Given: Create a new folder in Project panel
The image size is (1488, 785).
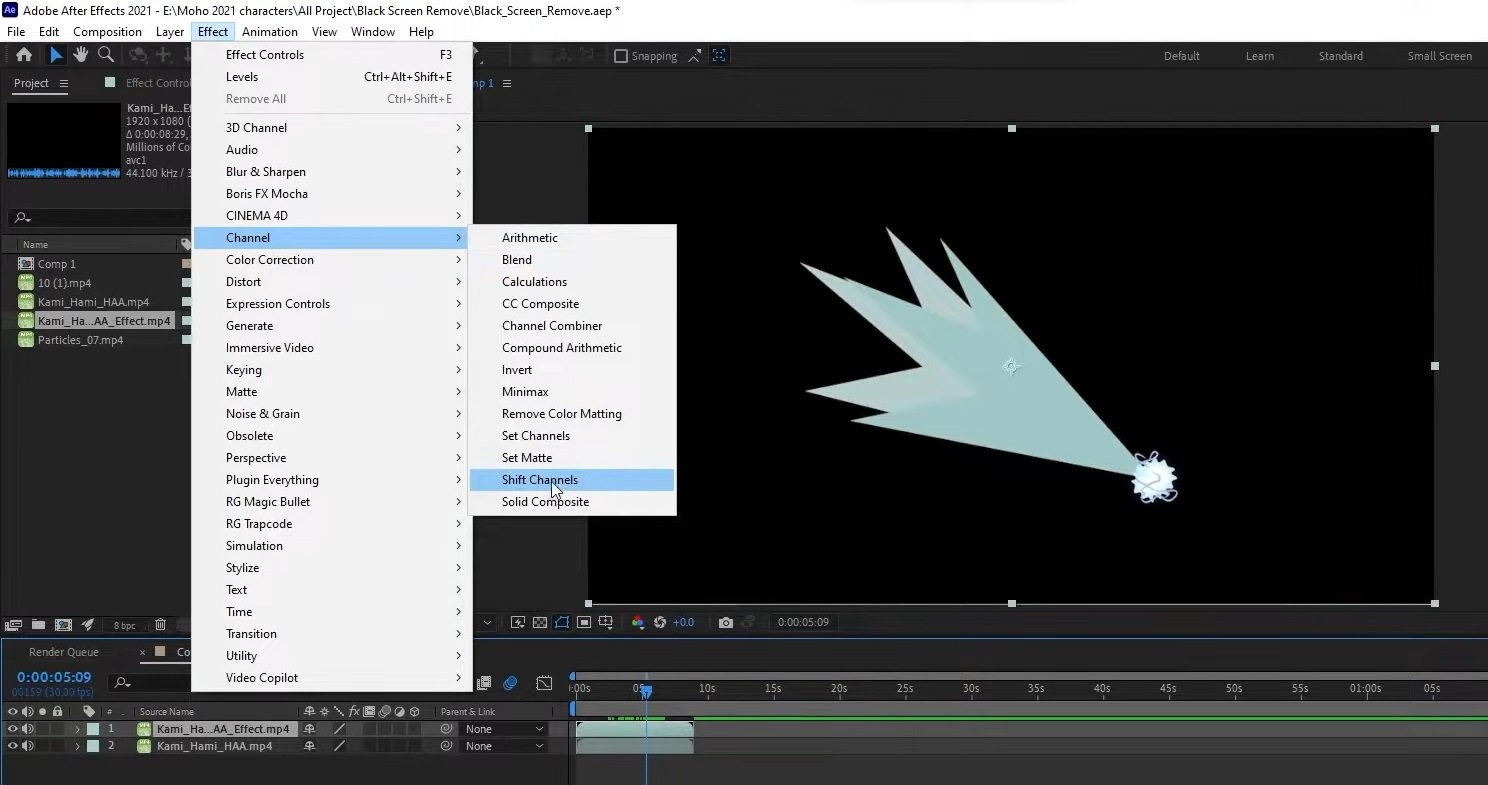Looking at the screenshot, I should 38,625.
